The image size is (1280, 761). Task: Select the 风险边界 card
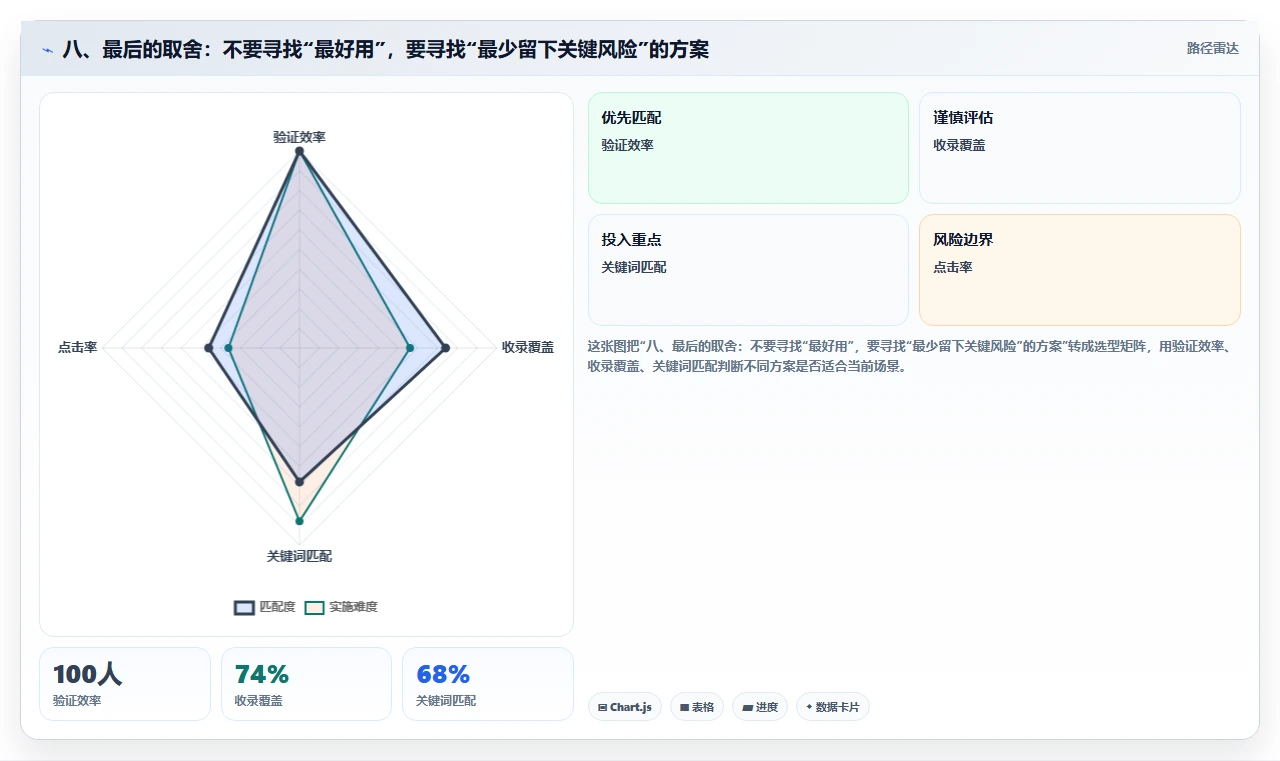(x=1080, y=270)
